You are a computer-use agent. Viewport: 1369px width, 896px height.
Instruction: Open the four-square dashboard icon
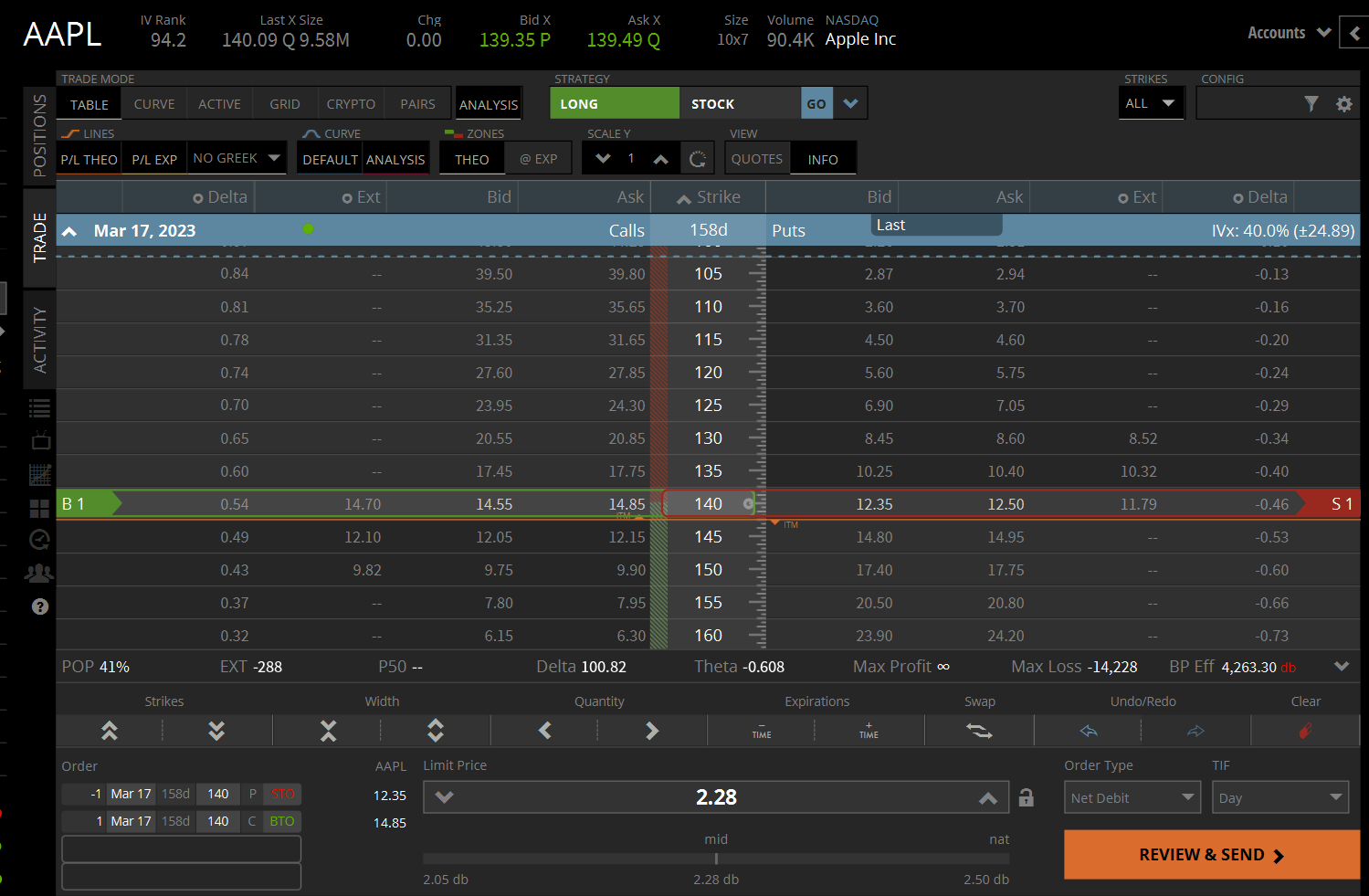pyautogui.click(x=40, y=508)
